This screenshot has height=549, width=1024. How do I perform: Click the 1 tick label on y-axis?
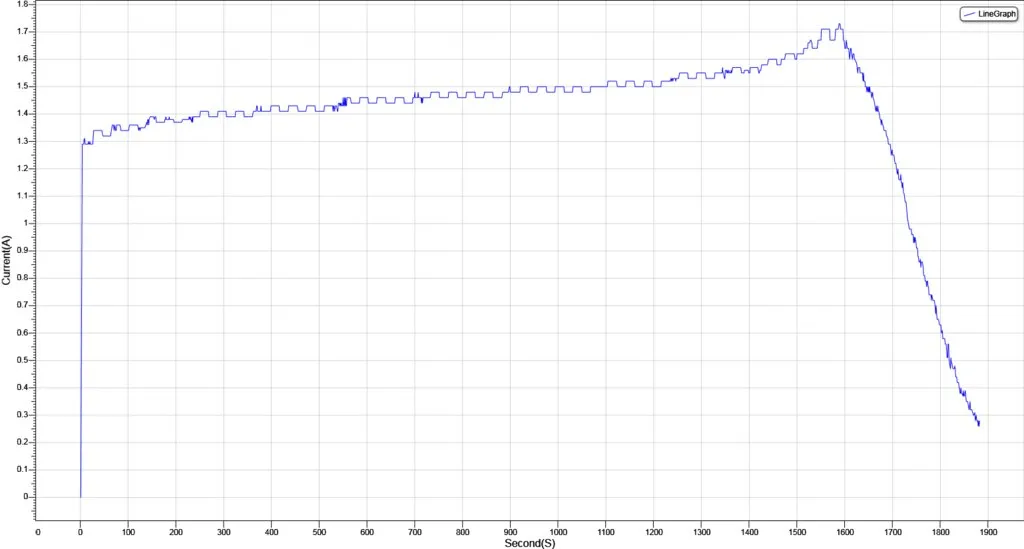[26, 223]
